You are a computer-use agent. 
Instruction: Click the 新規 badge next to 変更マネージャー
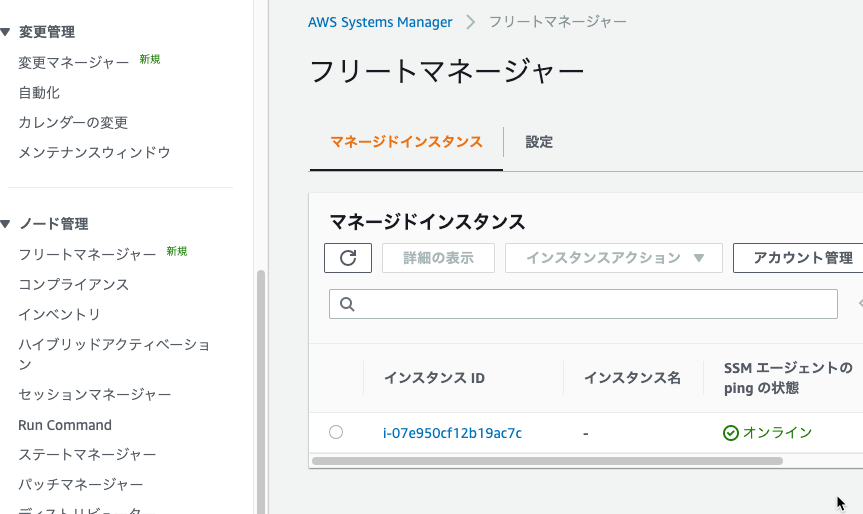[150, 59]
